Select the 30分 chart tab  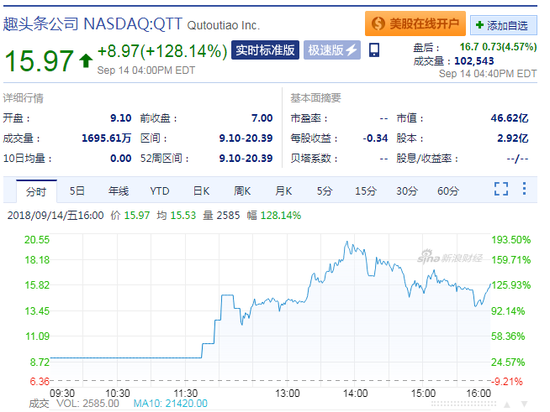pyautogui.click(x=407, y=191)
